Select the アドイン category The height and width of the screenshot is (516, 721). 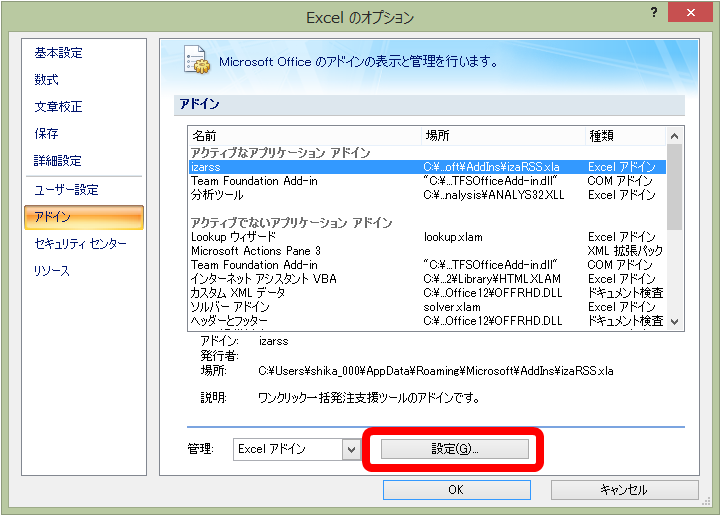(84, 217)
